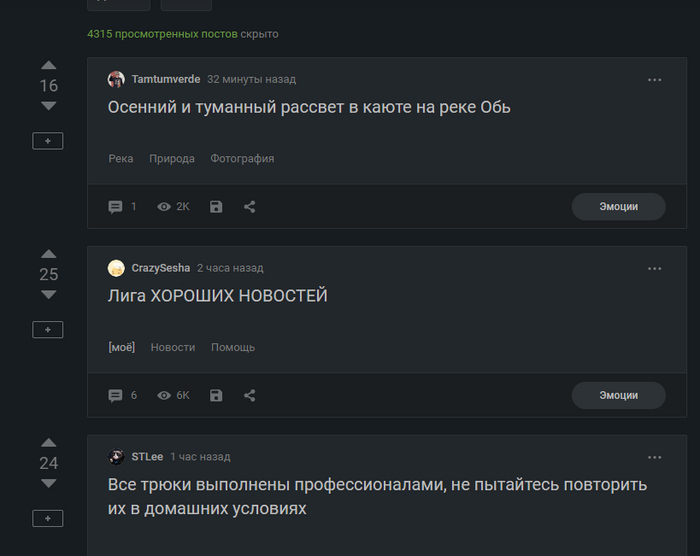Expand the STLee post with plus button

tap(48, 518)
